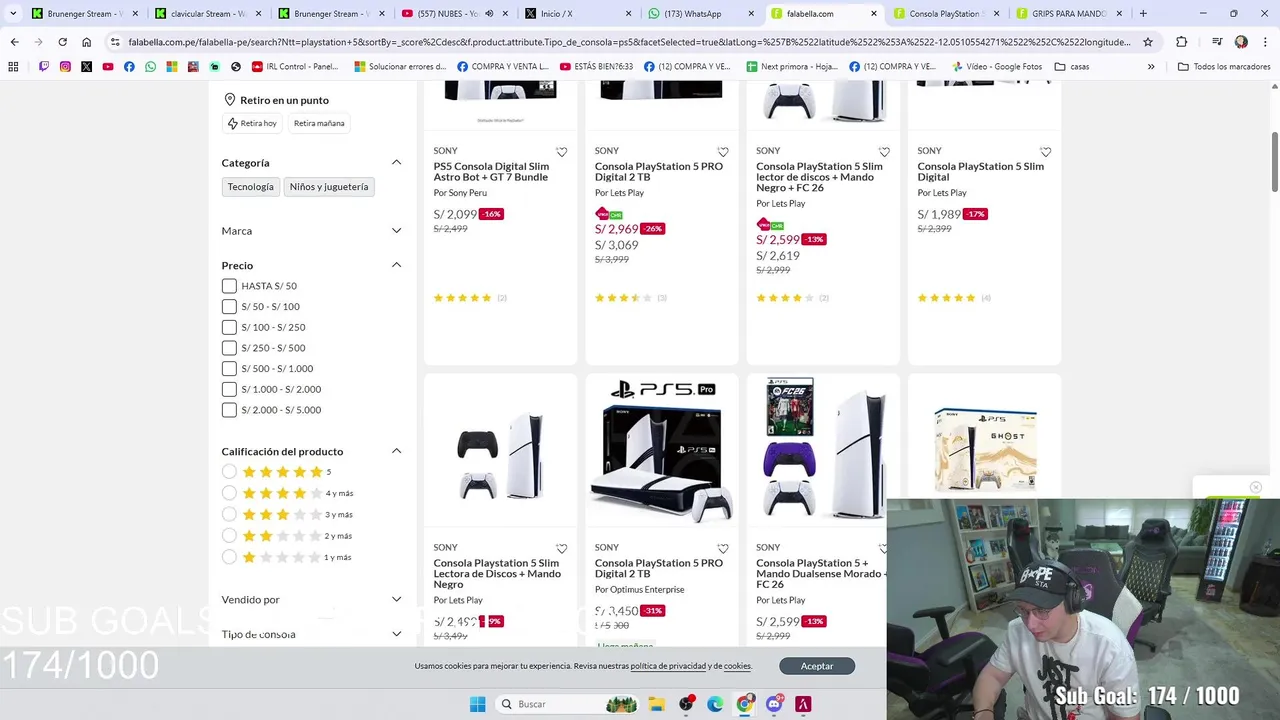Image resolution: width=1280 pixels, height=720 pixels.
Task: Click the page vertical scrollbar
Action: 1274,160
